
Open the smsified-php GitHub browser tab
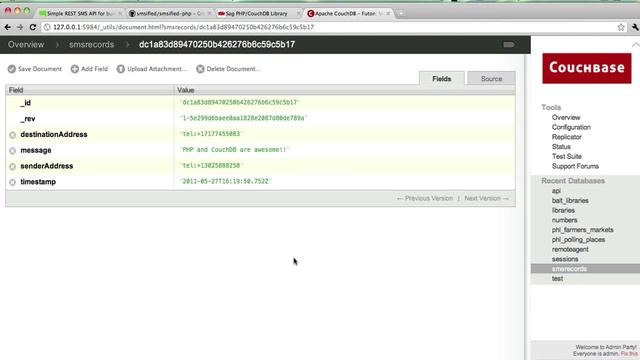coord(170,13)
